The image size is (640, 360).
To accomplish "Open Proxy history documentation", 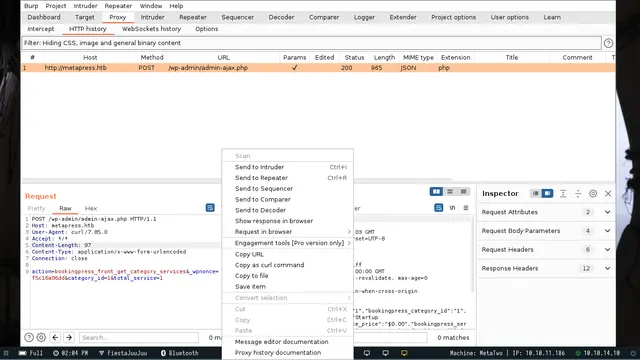I will 287,353.
